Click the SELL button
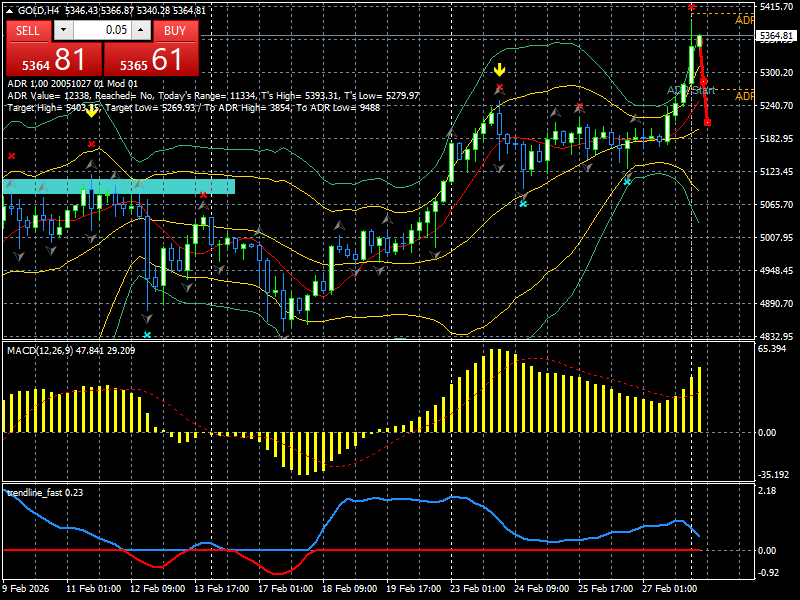The height and width of the screenshot is (600, 800). point(28,31)
